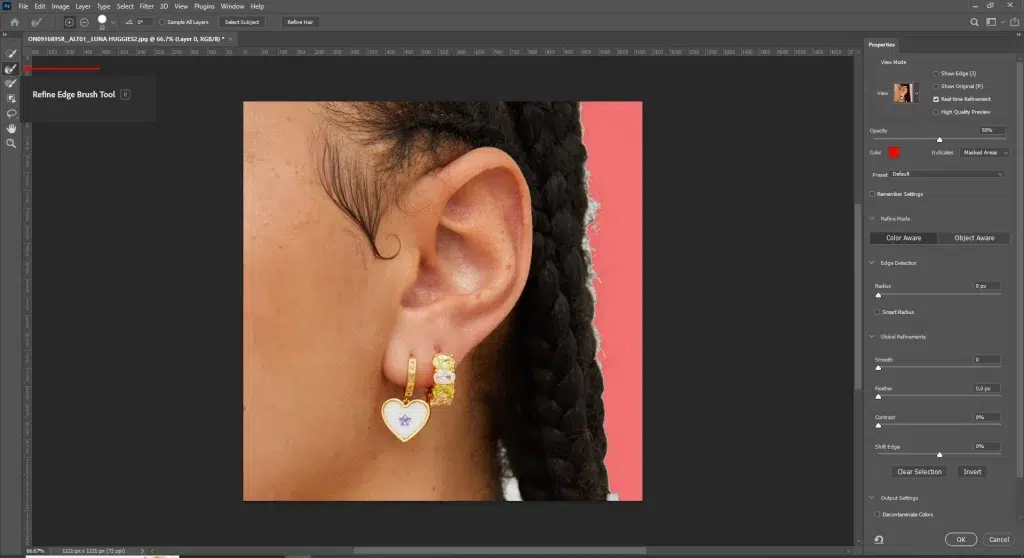The width and height of the screenshot is (1024, 558).
Task: Click the Refine Hair button
Action: coord(300,22)
